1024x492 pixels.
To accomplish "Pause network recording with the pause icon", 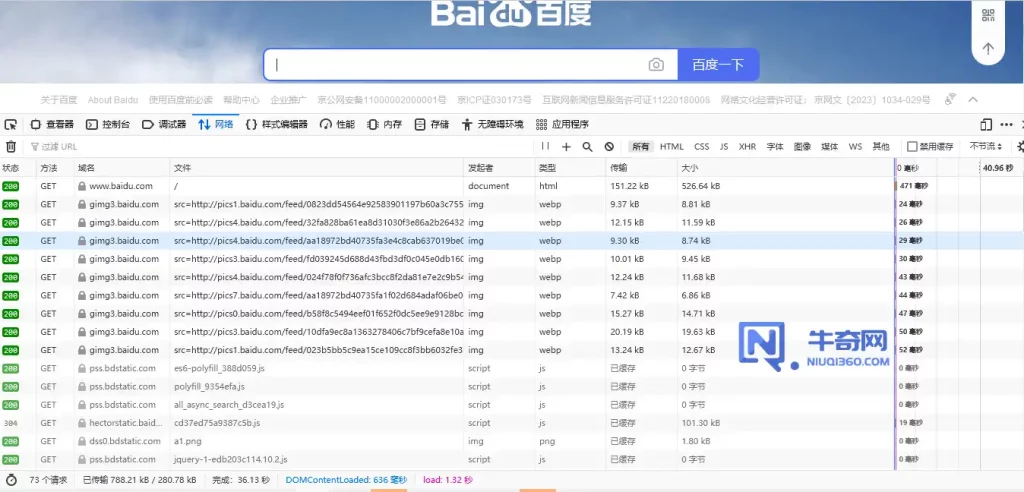I will point(545,146).
